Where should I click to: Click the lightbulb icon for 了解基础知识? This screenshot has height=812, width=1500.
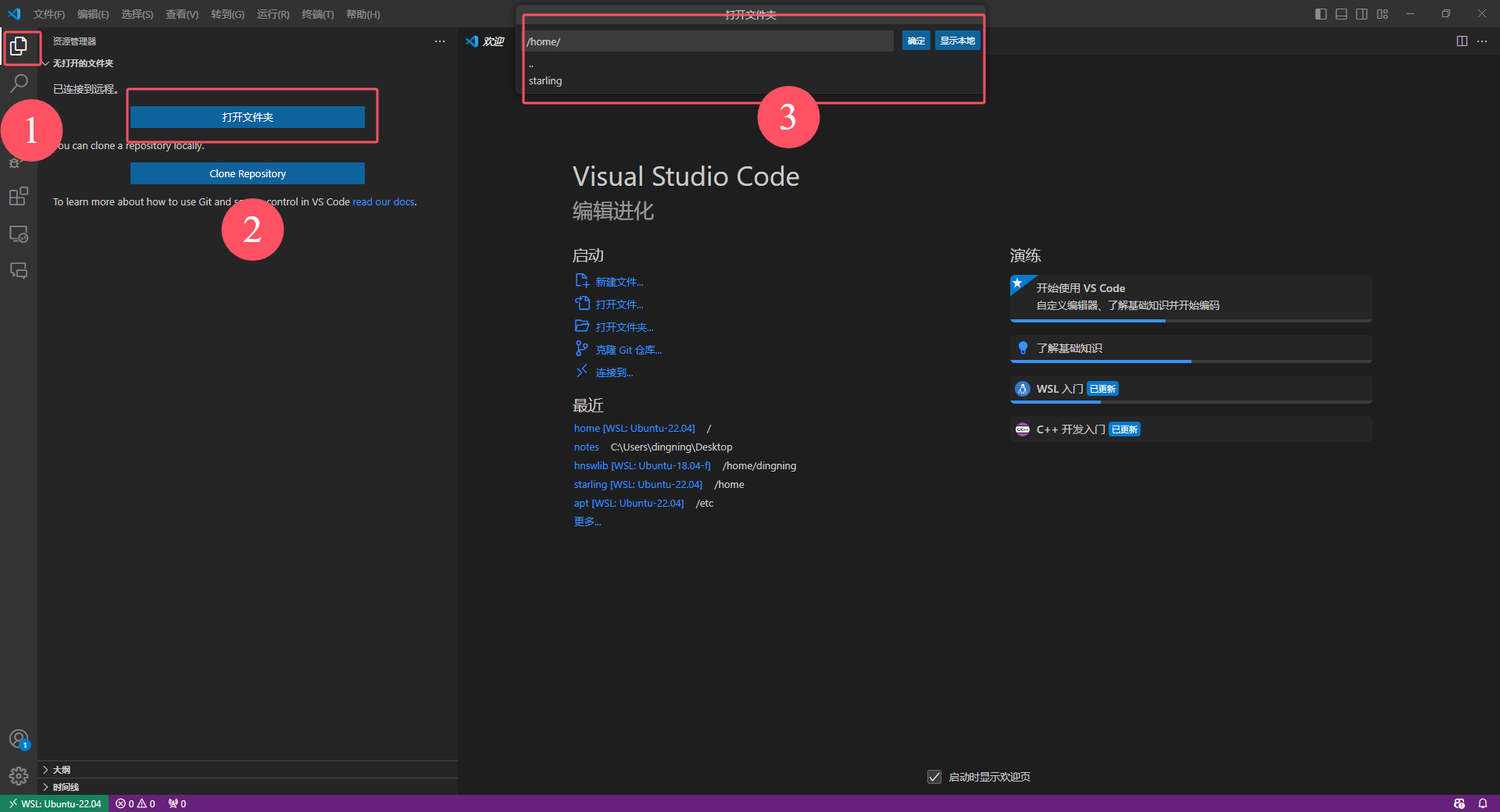[1023, 348]
